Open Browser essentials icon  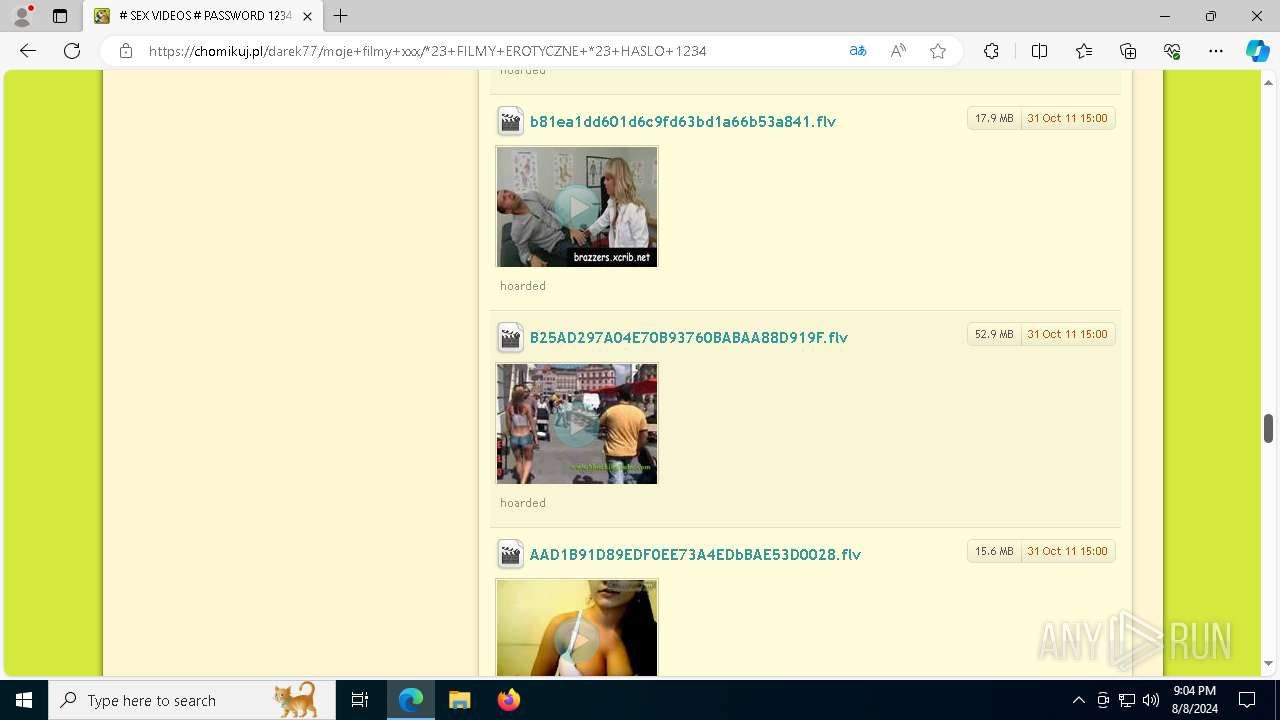click(1172, 51)
